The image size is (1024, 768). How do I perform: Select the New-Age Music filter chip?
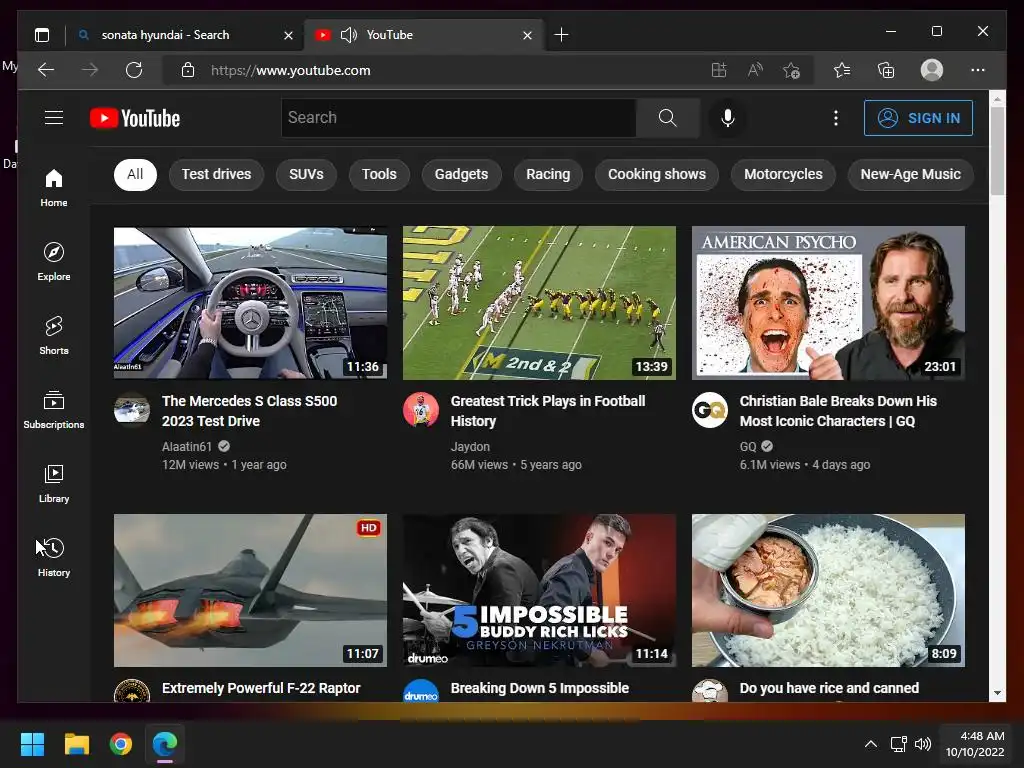910,174
